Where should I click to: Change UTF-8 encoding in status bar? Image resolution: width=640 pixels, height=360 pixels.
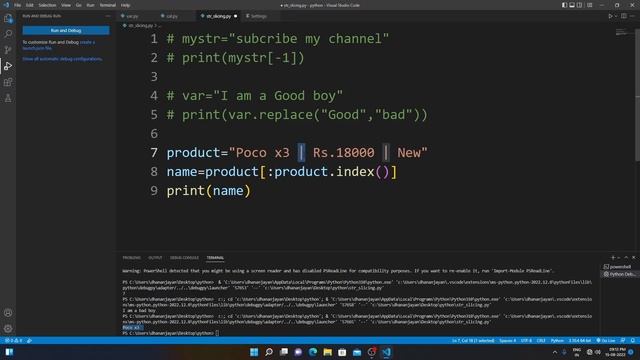pyautogui.click(x=527, y=340)
